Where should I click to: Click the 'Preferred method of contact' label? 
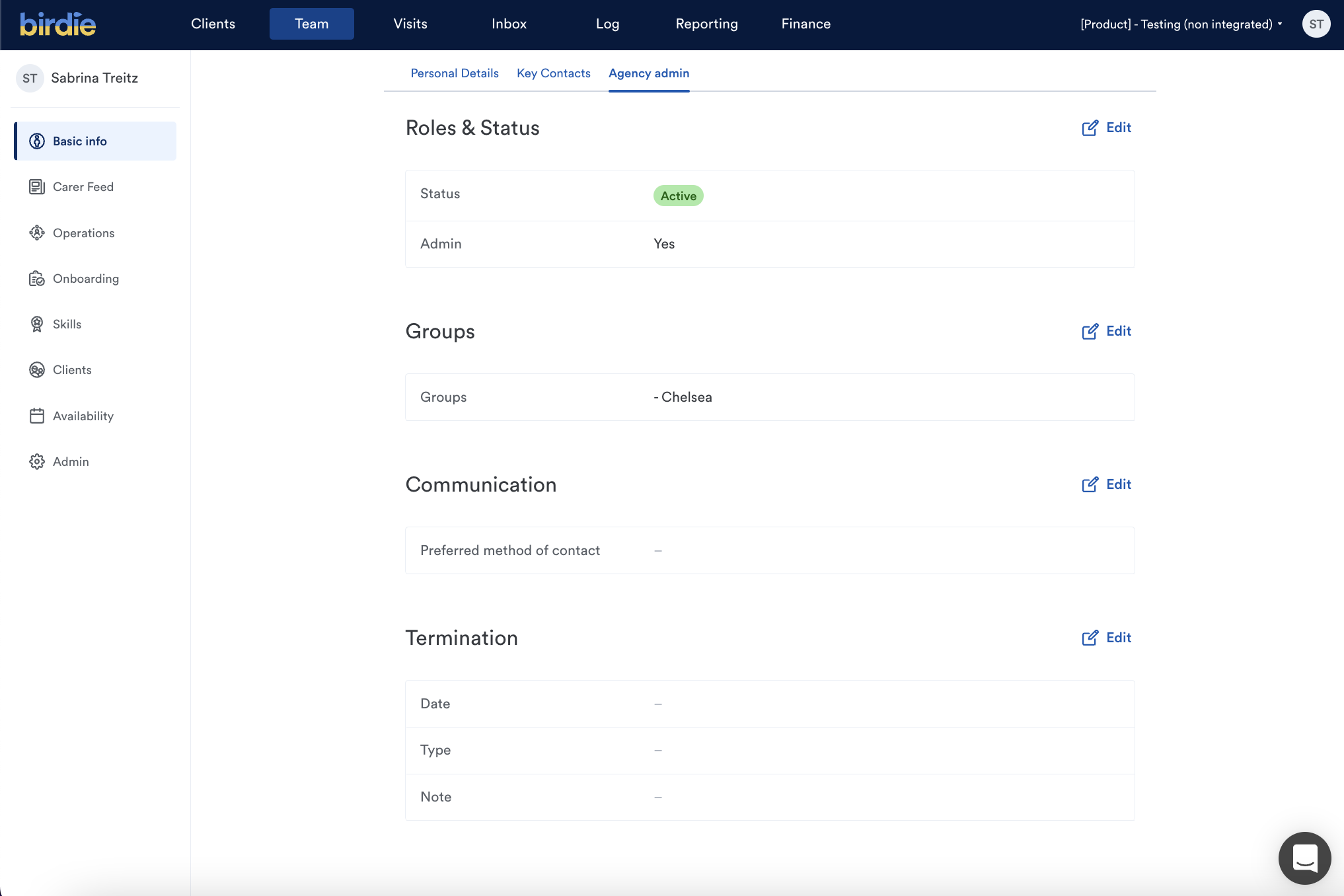tap(510, 550)
